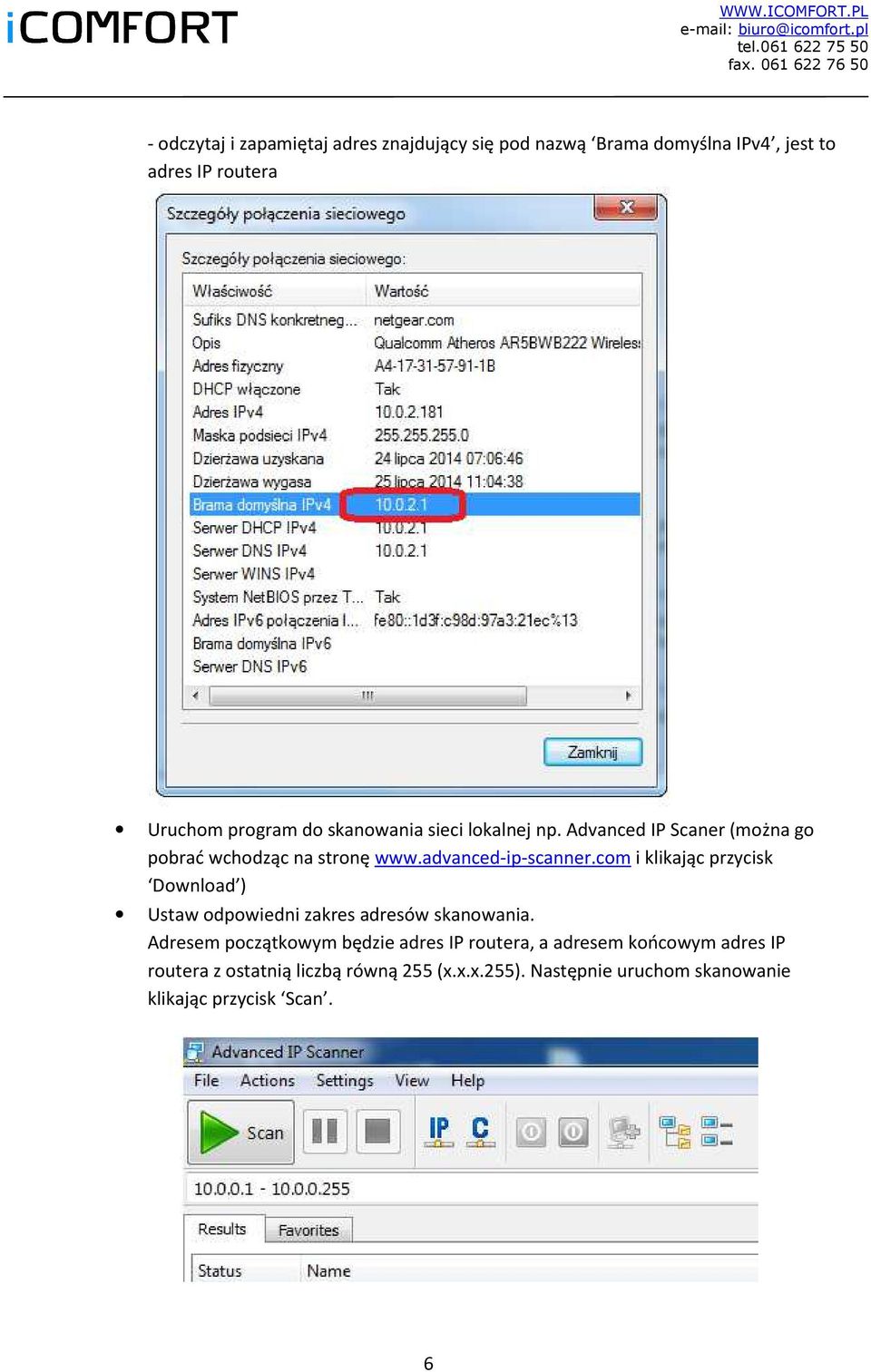The width and height of the screenshot is (871, 1372).
Task: Open the Settings menu
Action: [x=344, y=1080]
